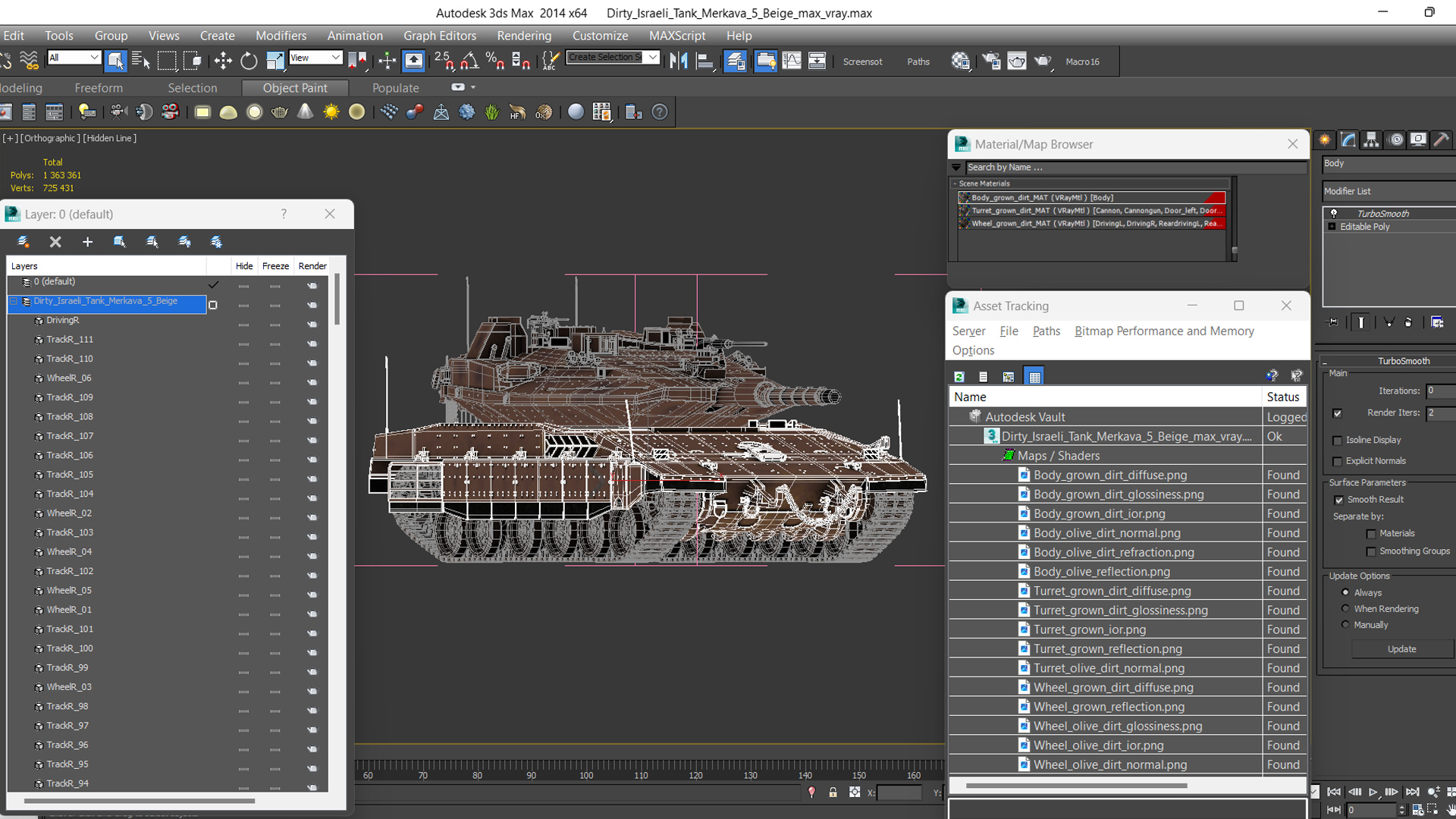Click the Screensot toolbar button
This screenshot has height=819, width=1456.
862,61
